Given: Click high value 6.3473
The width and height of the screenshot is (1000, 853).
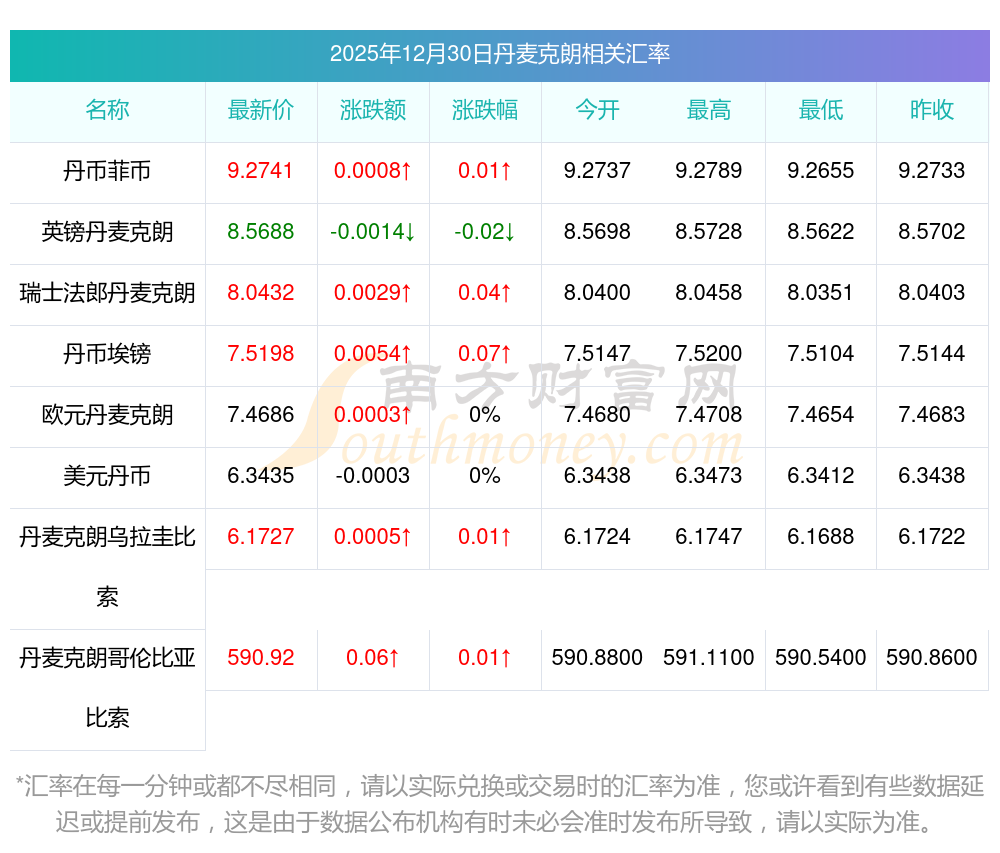Looking at the screenshot, I should point(709,476).
